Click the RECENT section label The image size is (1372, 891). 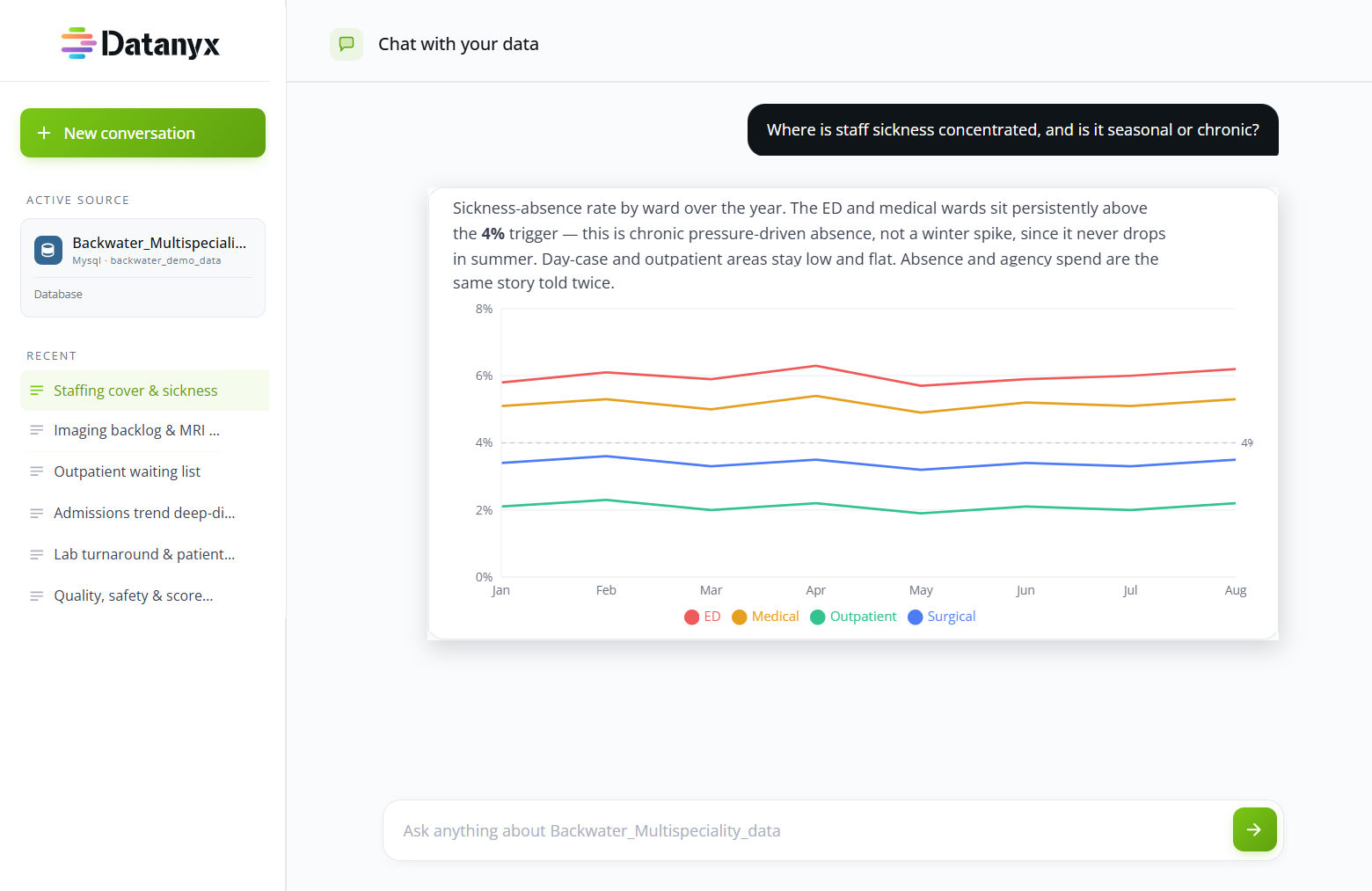click(51, 356)
